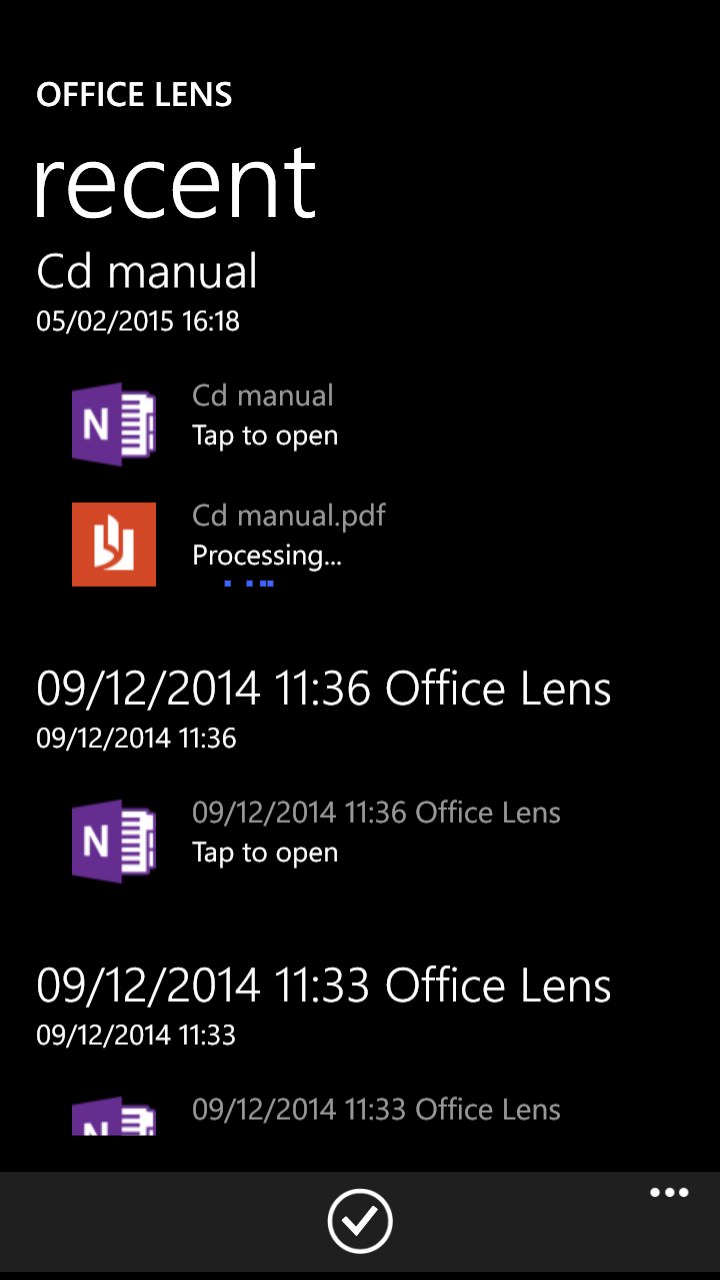Tap 'Tap to open' under 11:36 Office Lens
This screenshot has width=720, height=1280.
(x=265, y=853)
